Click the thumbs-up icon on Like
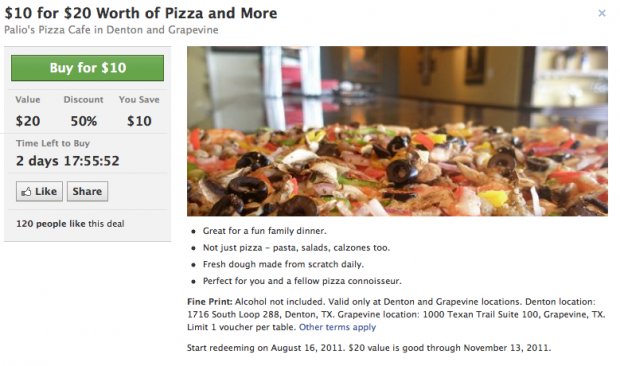620x366 pixels. (x=26, y=192)
